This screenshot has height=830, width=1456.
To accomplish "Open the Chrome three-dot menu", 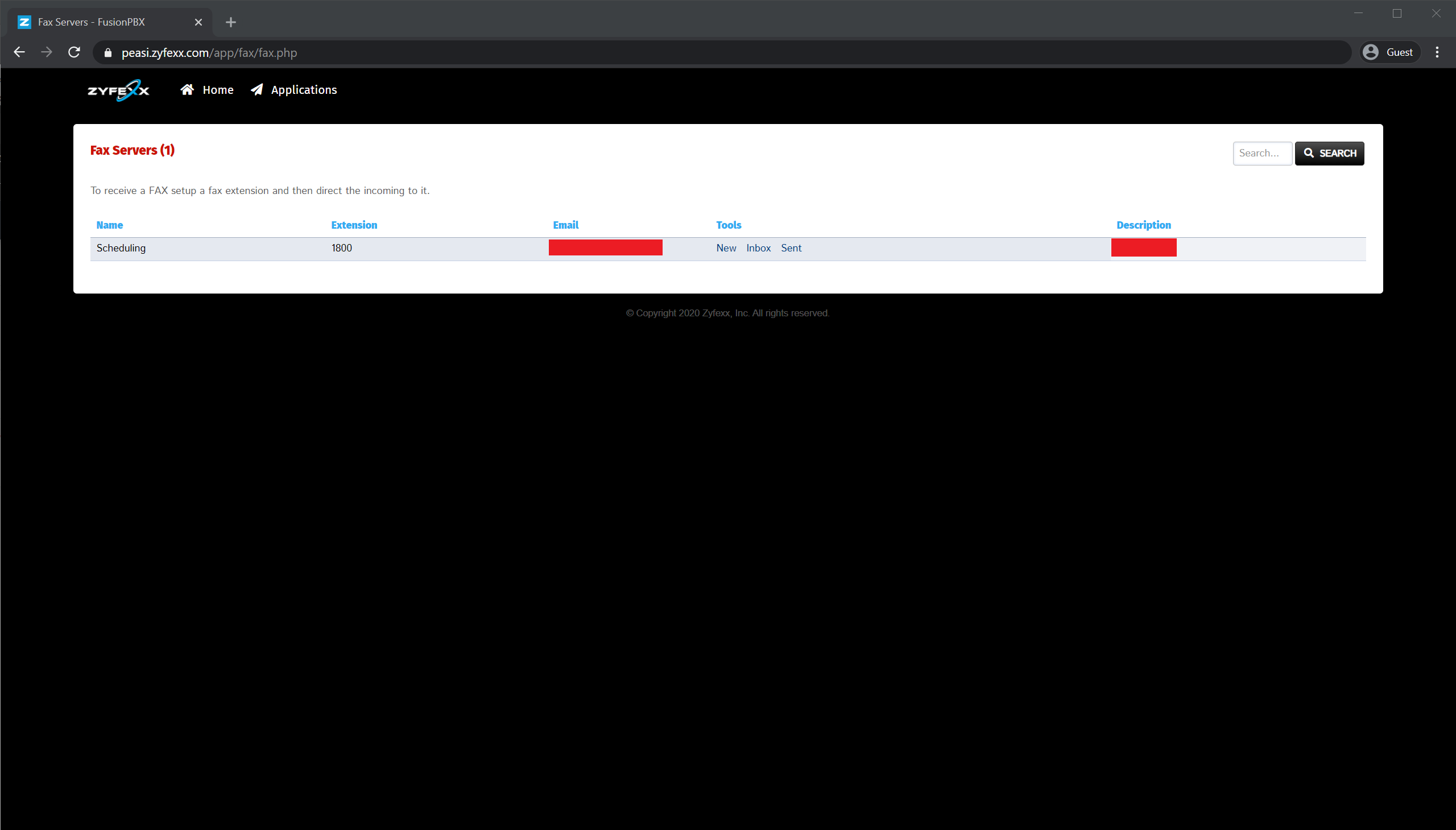I will 1437,52.
